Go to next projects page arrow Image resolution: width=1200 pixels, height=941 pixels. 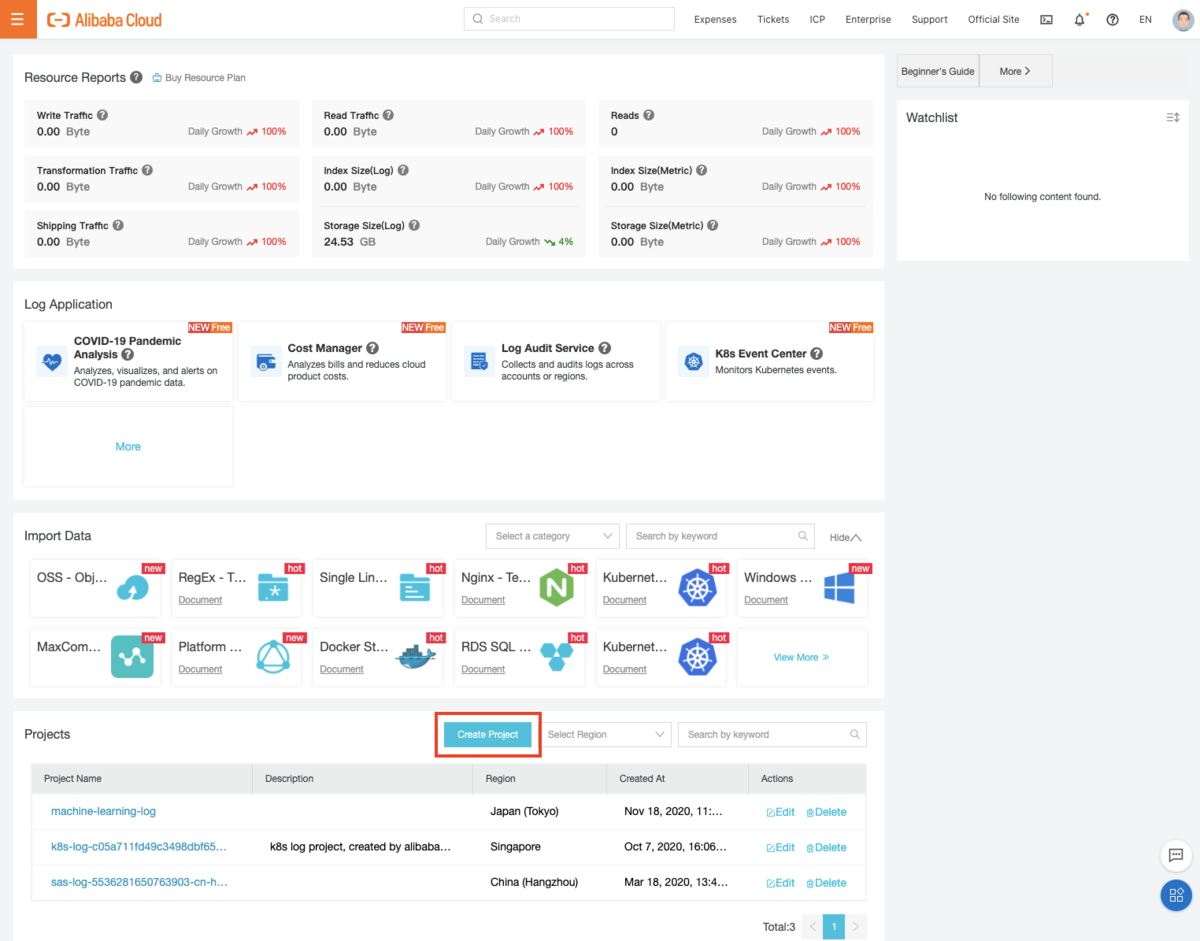[x=856, y=927]
